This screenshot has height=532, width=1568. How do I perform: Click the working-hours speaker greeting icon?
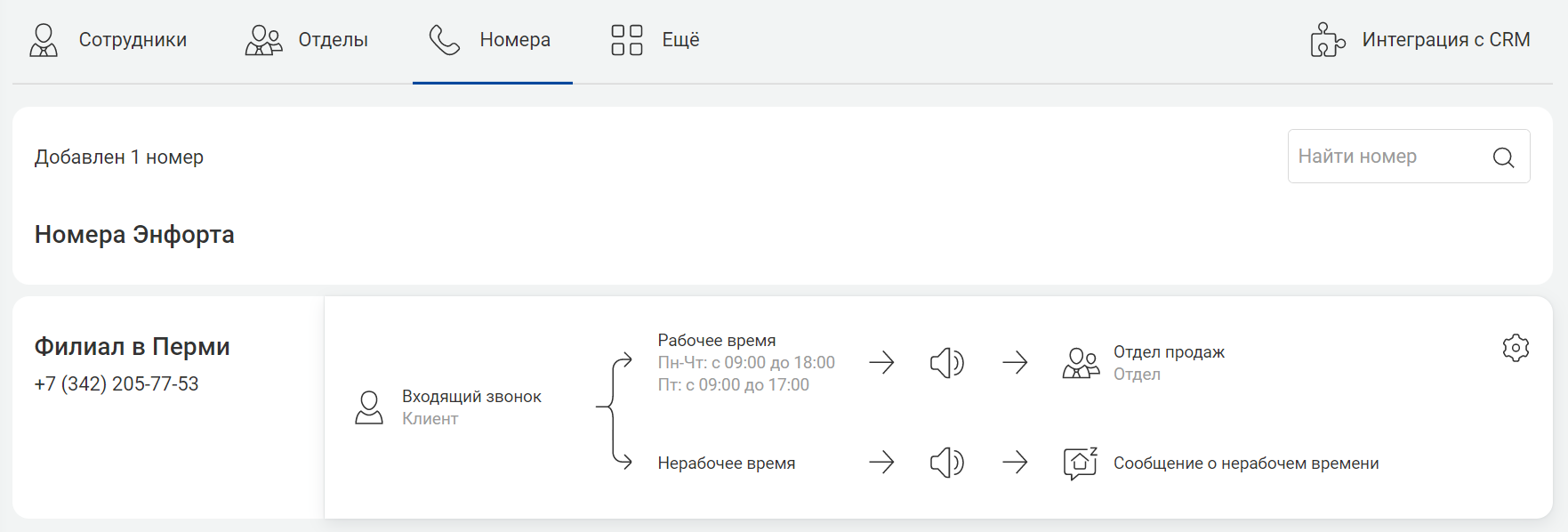(947, 363)
